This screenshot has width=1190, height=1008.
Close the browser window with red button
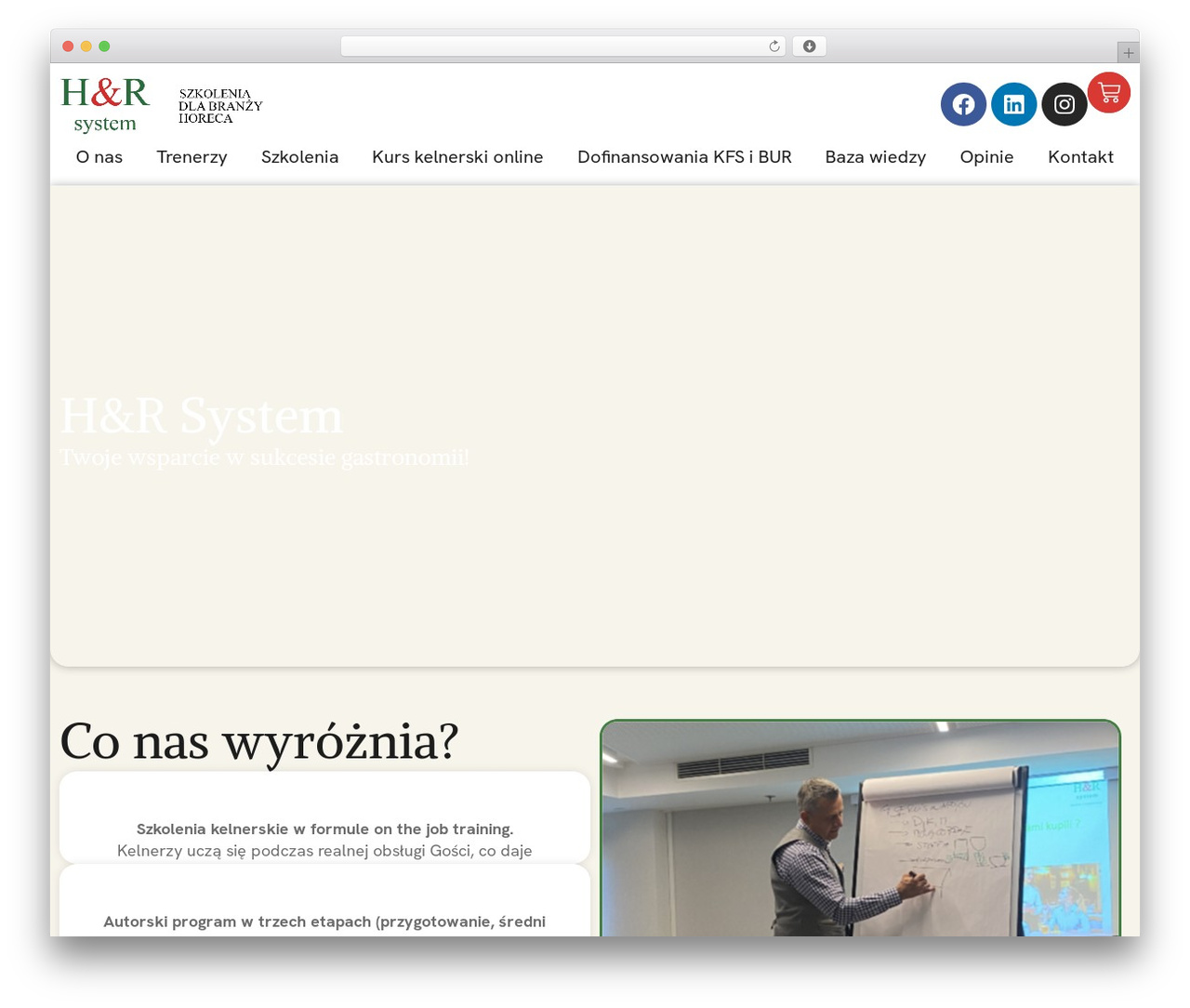point(68,46)
